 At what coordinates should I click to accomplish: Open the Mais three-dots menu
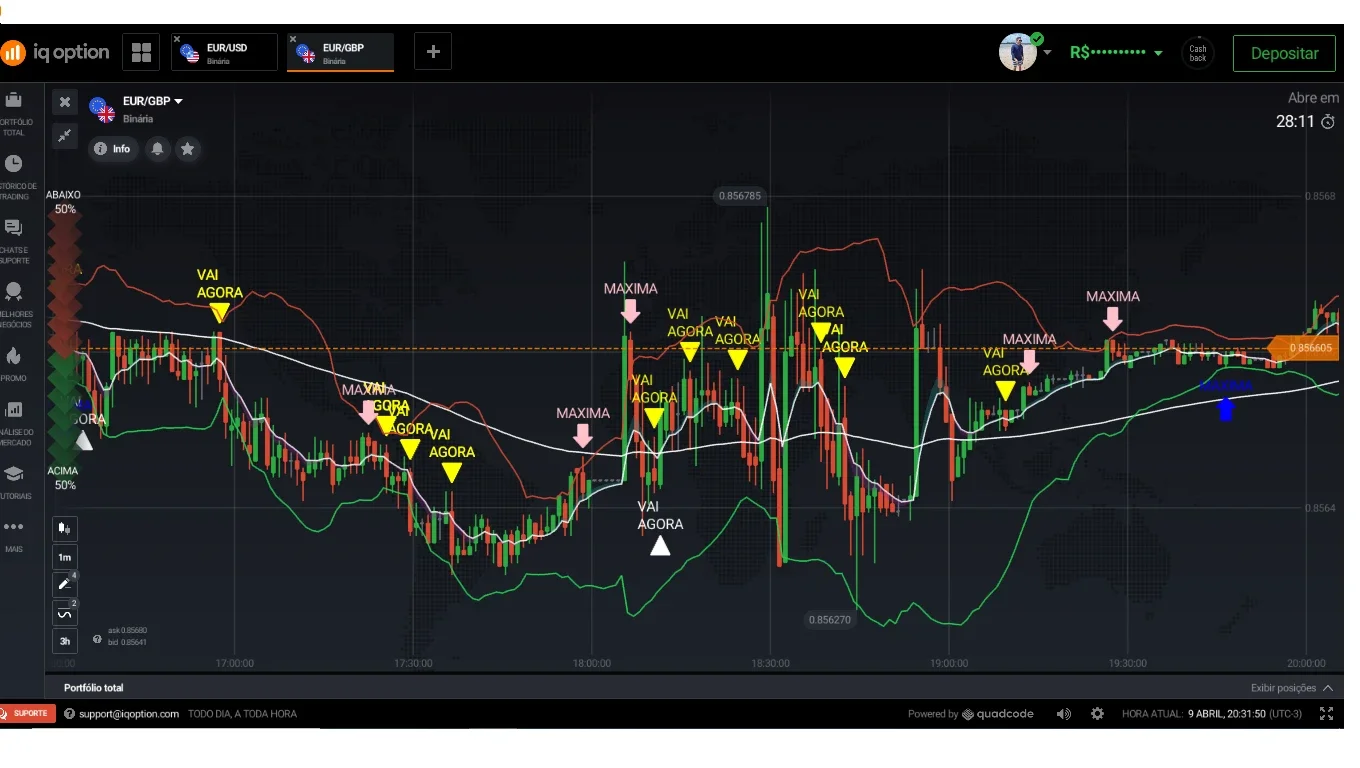coord(14,527)
